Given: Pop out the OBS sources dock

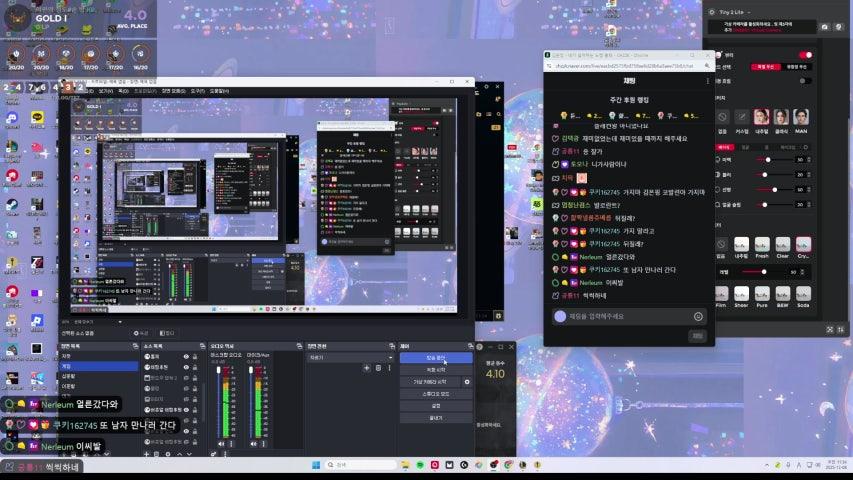Looking at the screenshot, I should point(202,346).
